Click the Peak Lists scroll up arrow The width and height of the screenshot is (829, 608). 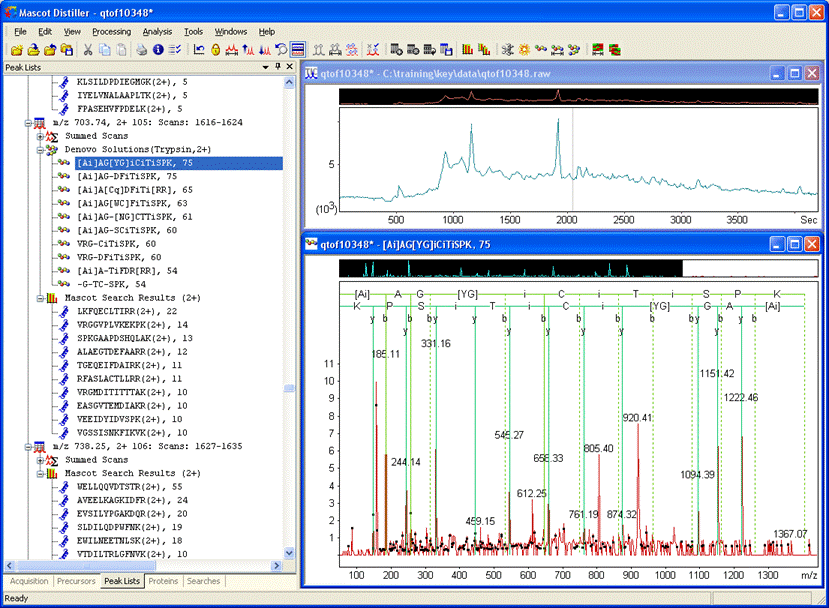(289, 82)
